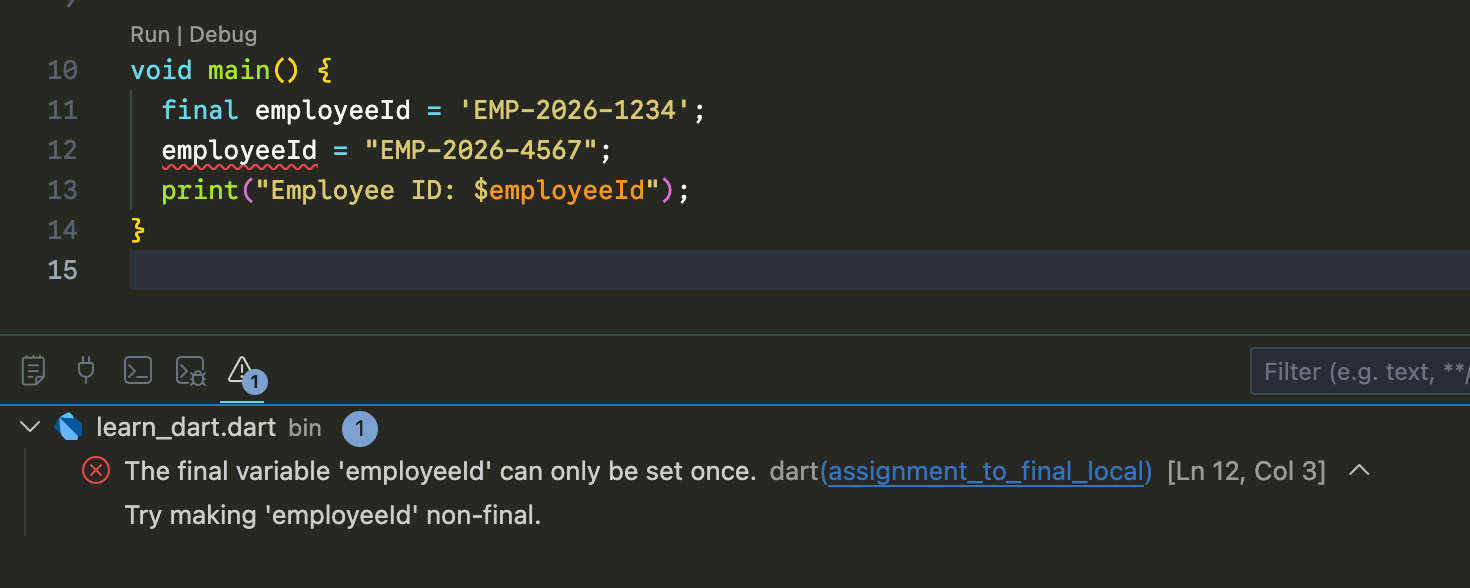Open the assignment_to_final_local diagnostic link
The width and height of the screenshot is (1470, 588).
tap(986, 471)
